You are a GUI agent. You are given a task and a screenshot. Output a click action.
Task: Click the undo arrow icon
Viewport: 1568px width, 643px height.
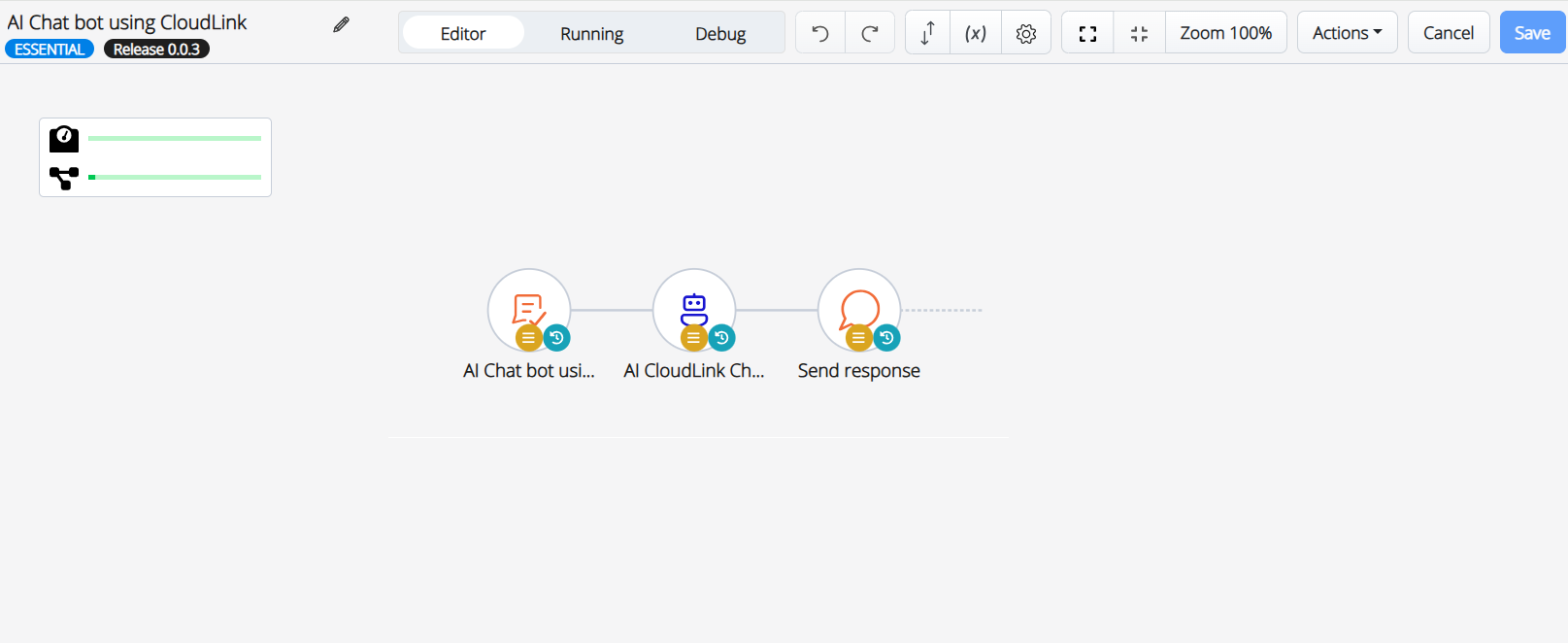[820, 33]
